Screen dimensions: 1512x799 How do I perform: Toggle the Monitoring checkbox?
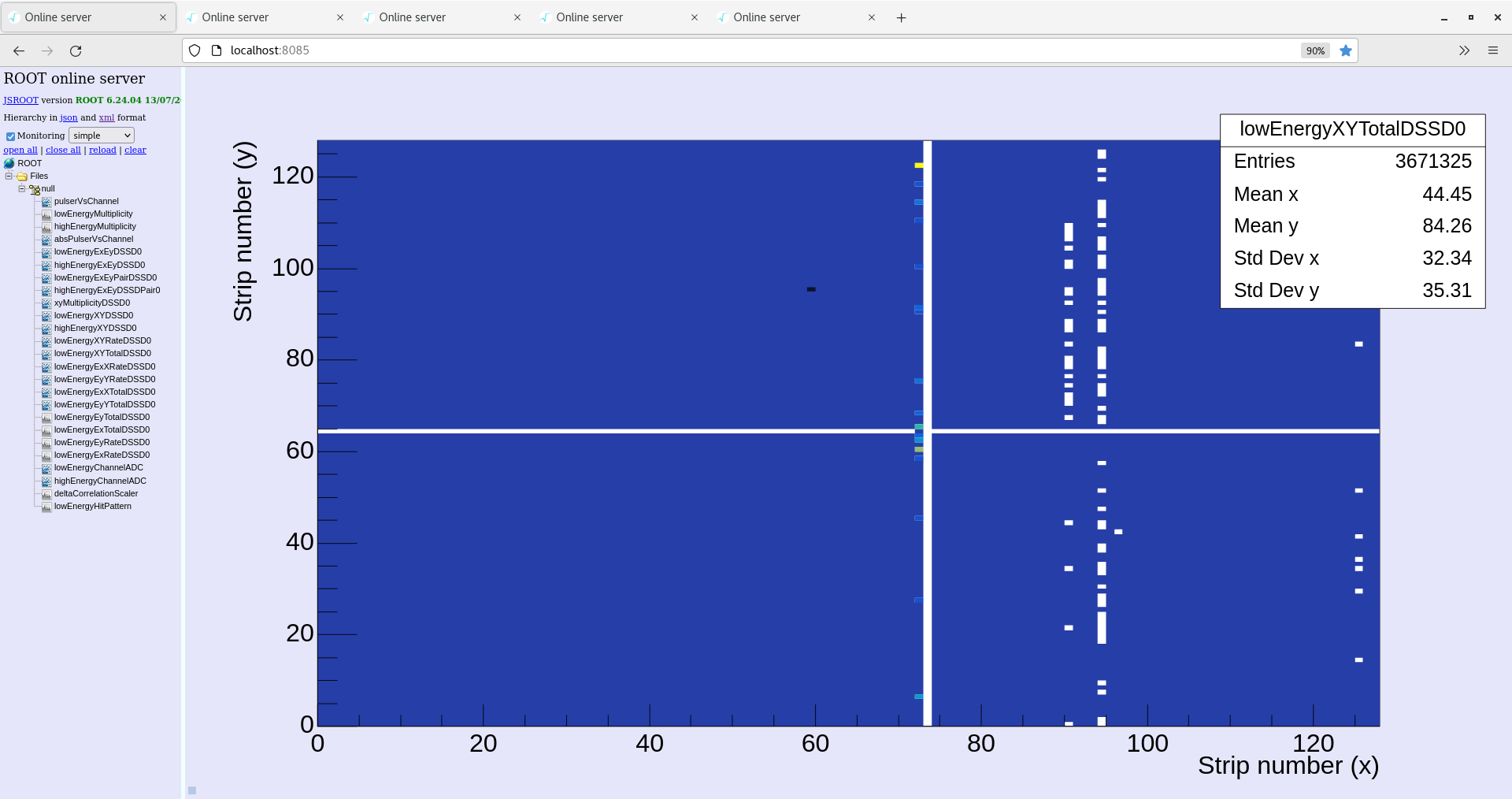pyautogui.click(x=10, y=136)
